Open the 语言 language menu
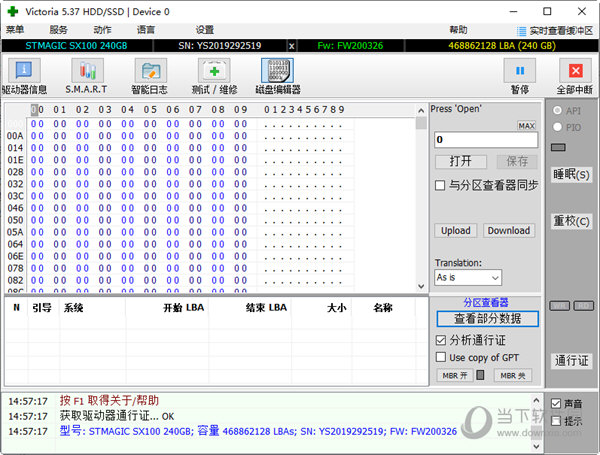The width and height of the screenshot is (600, 455). pos(146,30)
